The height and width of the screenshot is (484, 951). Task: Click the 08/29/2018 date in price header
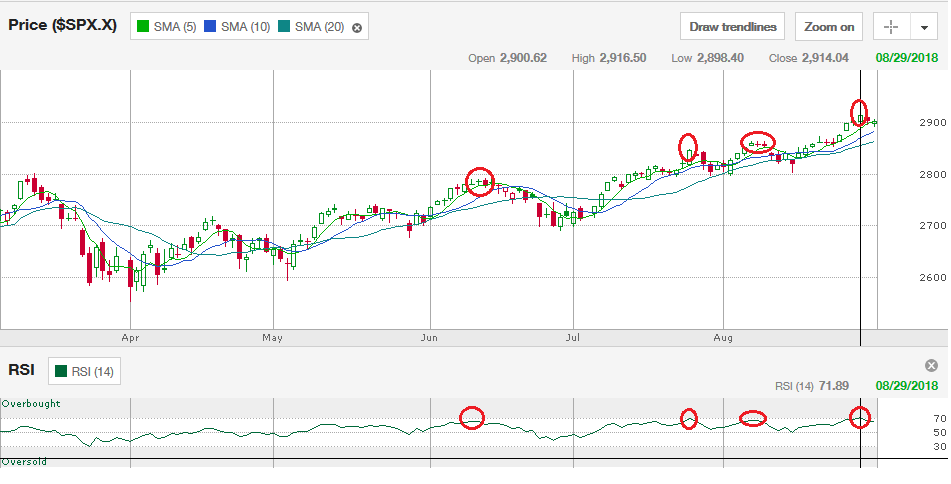point(907,58)
